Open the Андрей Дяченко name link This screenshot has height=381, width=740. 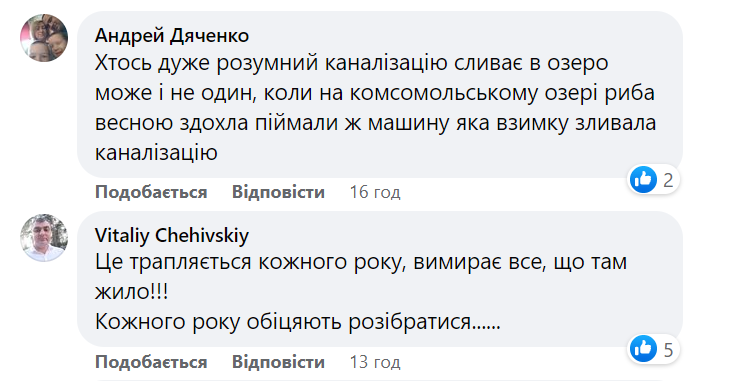172,35
